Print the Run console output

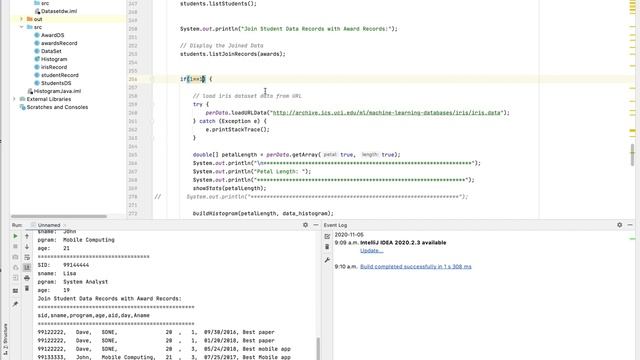[27, 278]
